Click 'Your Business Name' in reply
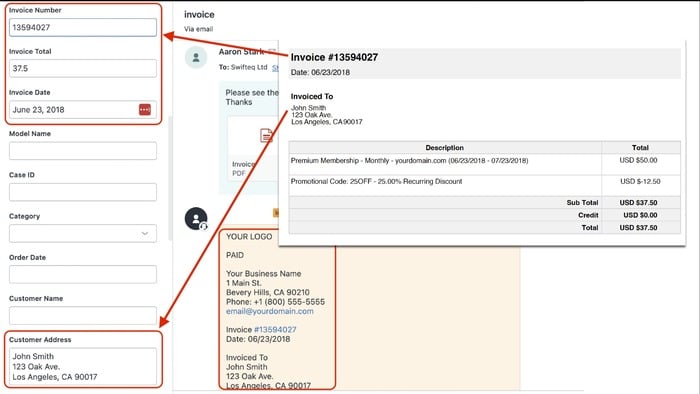 263,274
